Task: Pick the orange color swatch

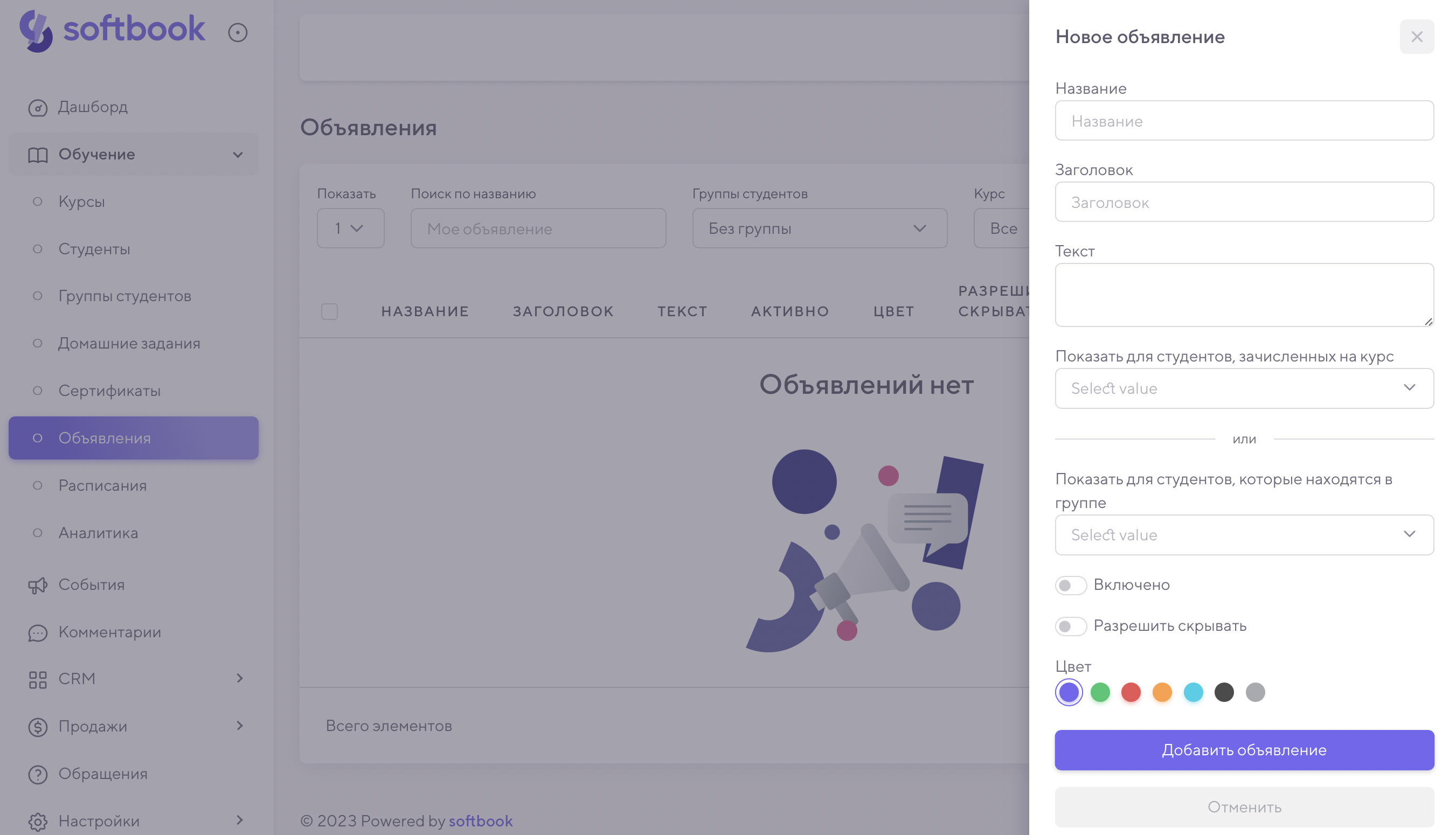Action: pos(1162,692)
